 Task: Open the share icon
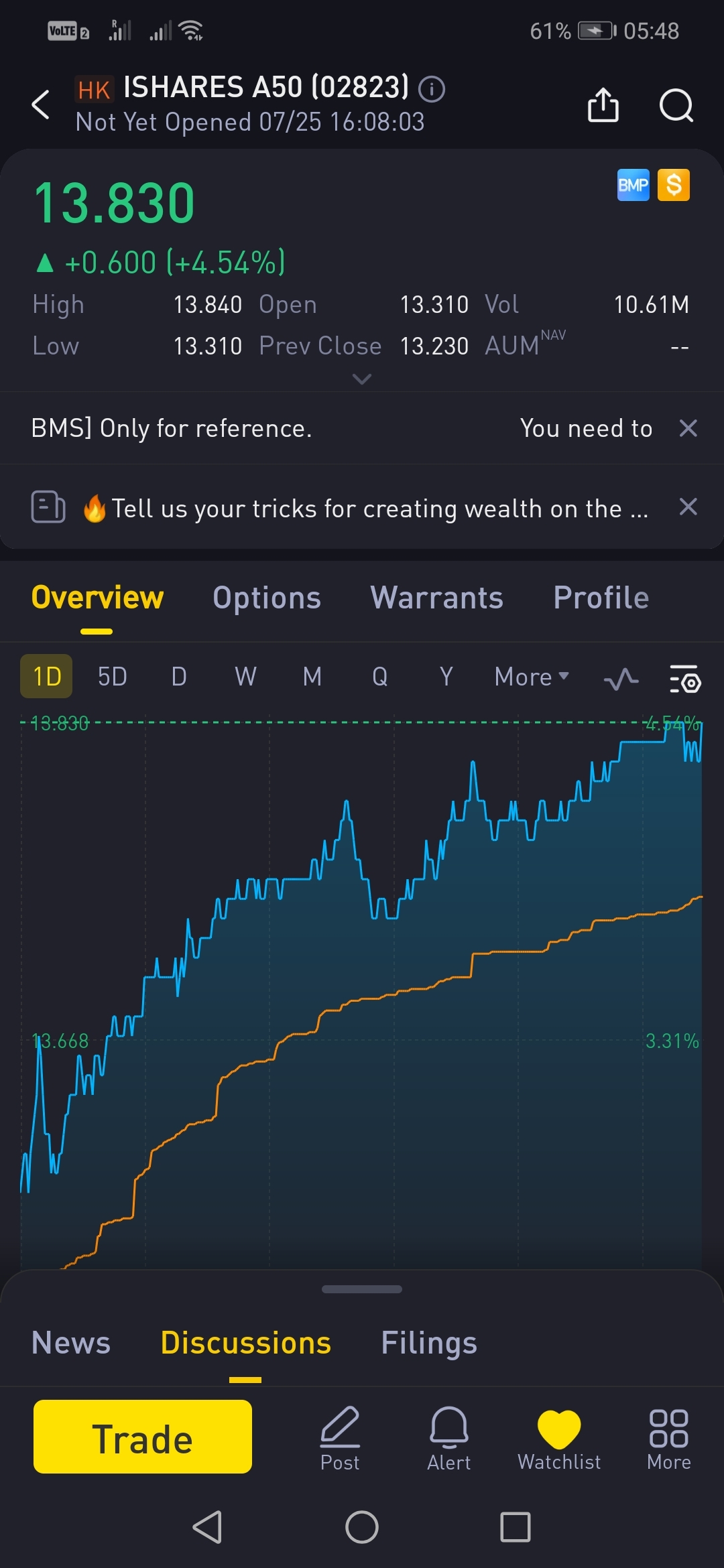[603, 105]
